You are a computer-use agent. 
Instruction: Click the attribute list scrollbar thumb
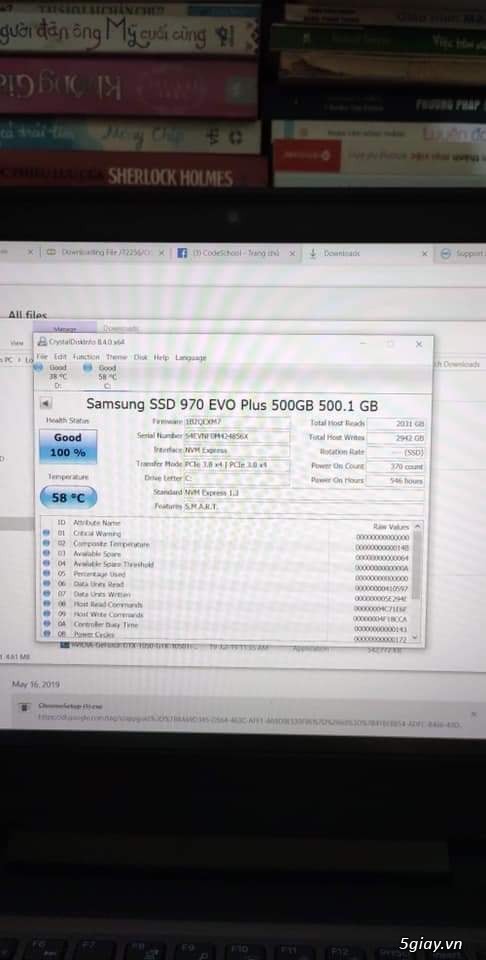click(417, 564)
